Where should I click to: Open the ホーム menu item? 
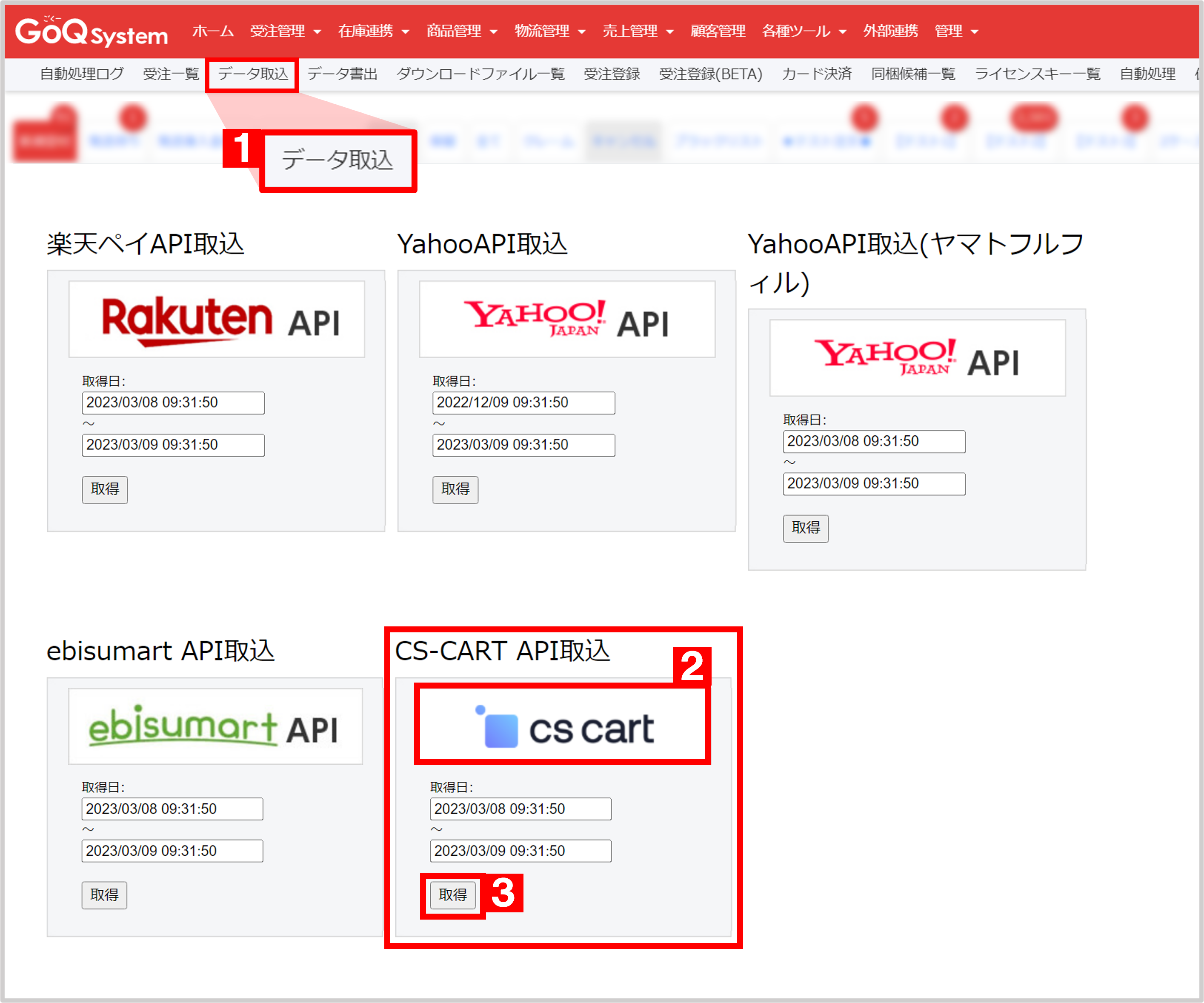point(213,31)
